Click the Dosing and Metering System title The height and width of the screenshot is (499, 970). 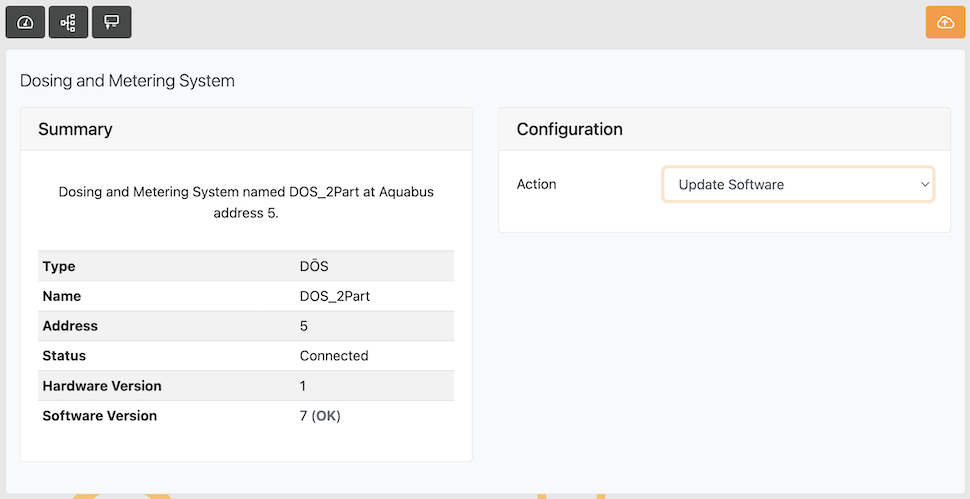127,81
